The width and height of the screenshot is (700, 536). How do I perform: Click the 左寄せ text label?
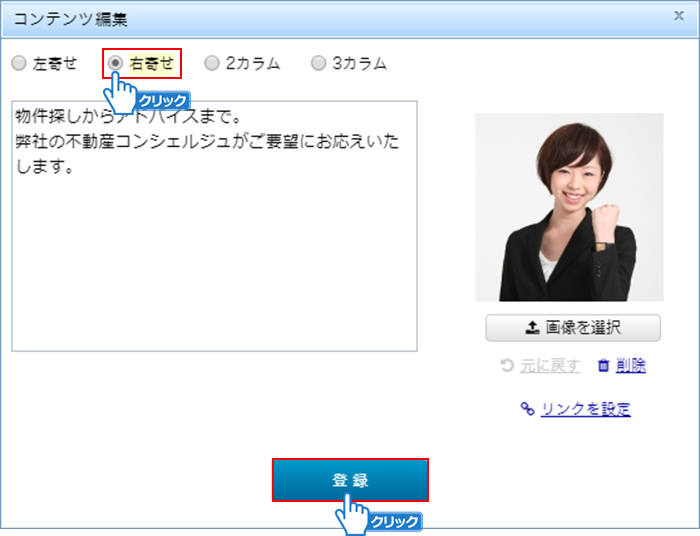pos(55,64)
